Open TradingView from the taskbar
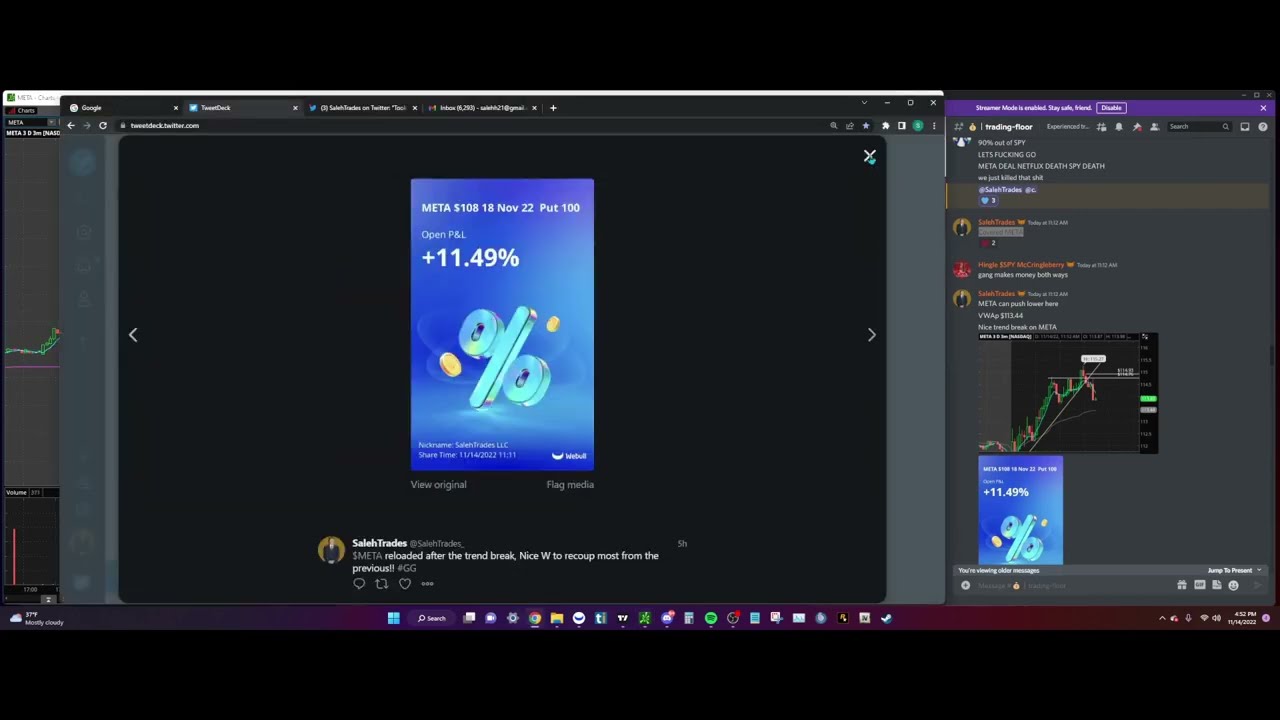Viewport: 1280px width, 720px height. (x=622, y=618)
